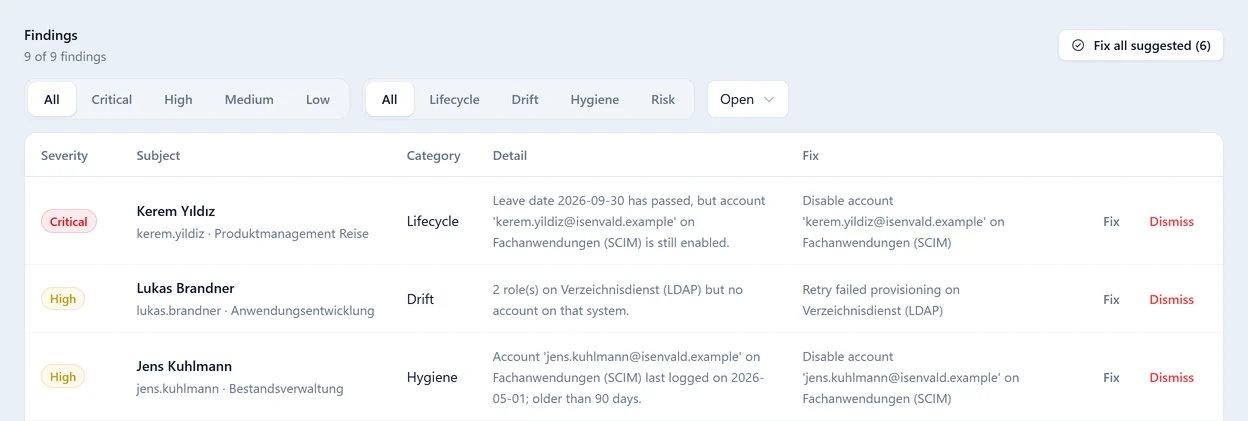Click Fix for Jens Kuhlmann finding
Image resolution: width=1248 pixels, height=421 pixels.
[1111, 378]
